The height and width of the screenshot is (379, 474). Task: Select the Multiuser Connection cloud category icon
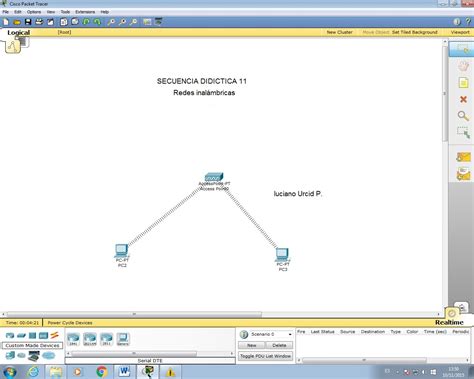49,356
